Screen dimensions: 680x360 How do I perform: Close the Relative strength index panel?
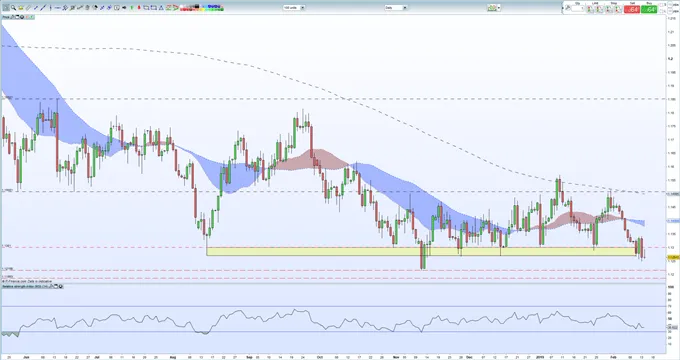[x=61, y=286]
